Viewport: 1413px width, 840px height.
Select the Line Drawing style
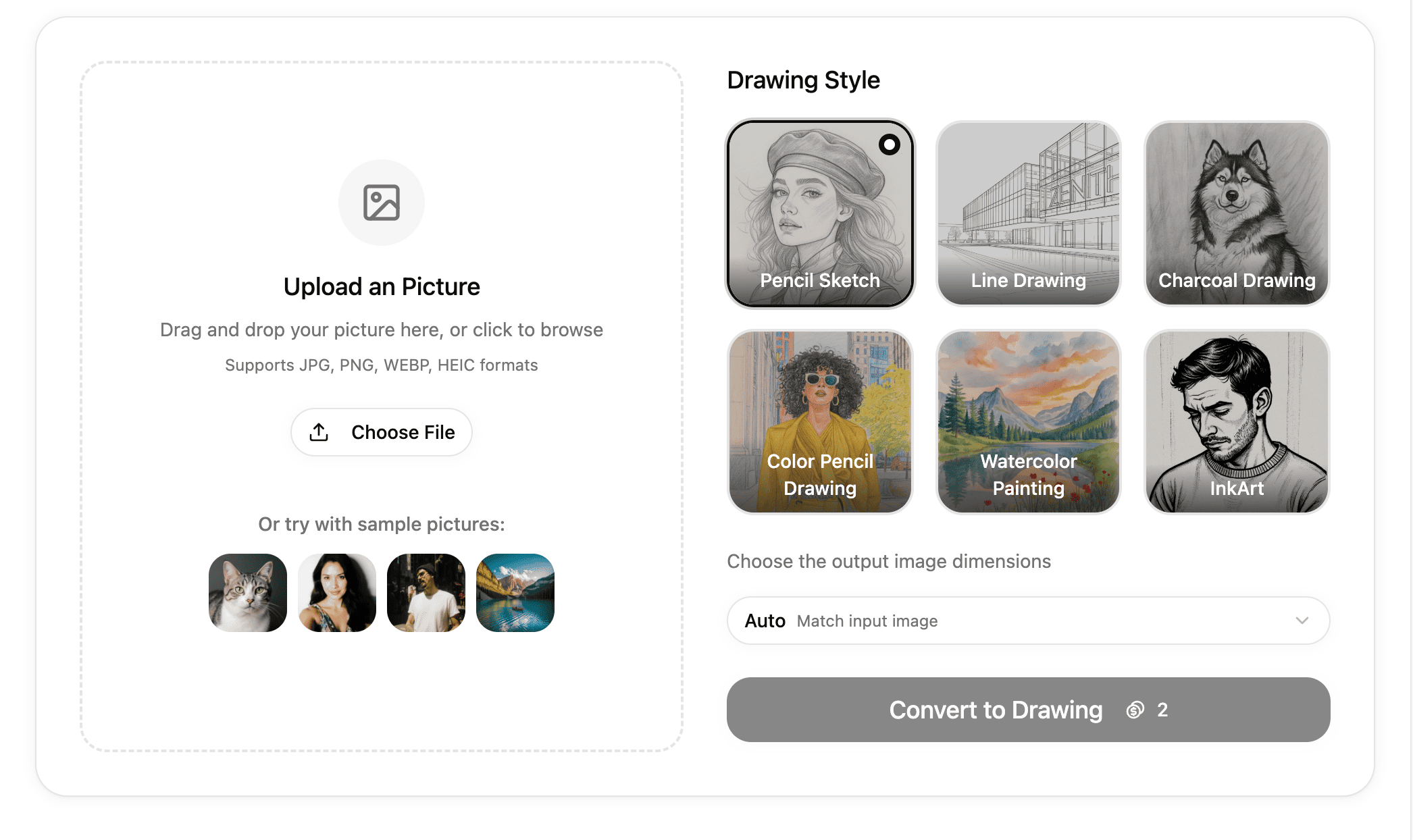pyautogui.click(x=1028, y=213)
